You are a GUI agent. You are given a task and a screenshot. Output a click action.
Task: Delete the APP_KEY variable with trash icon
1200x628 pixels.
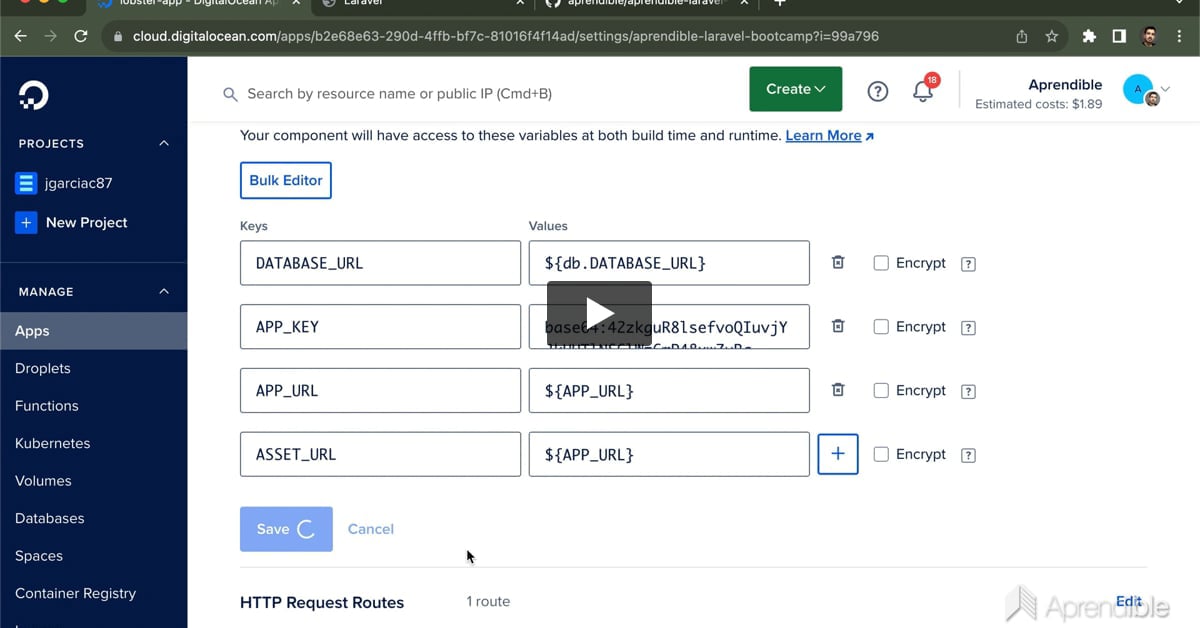(x=838, y=326)
